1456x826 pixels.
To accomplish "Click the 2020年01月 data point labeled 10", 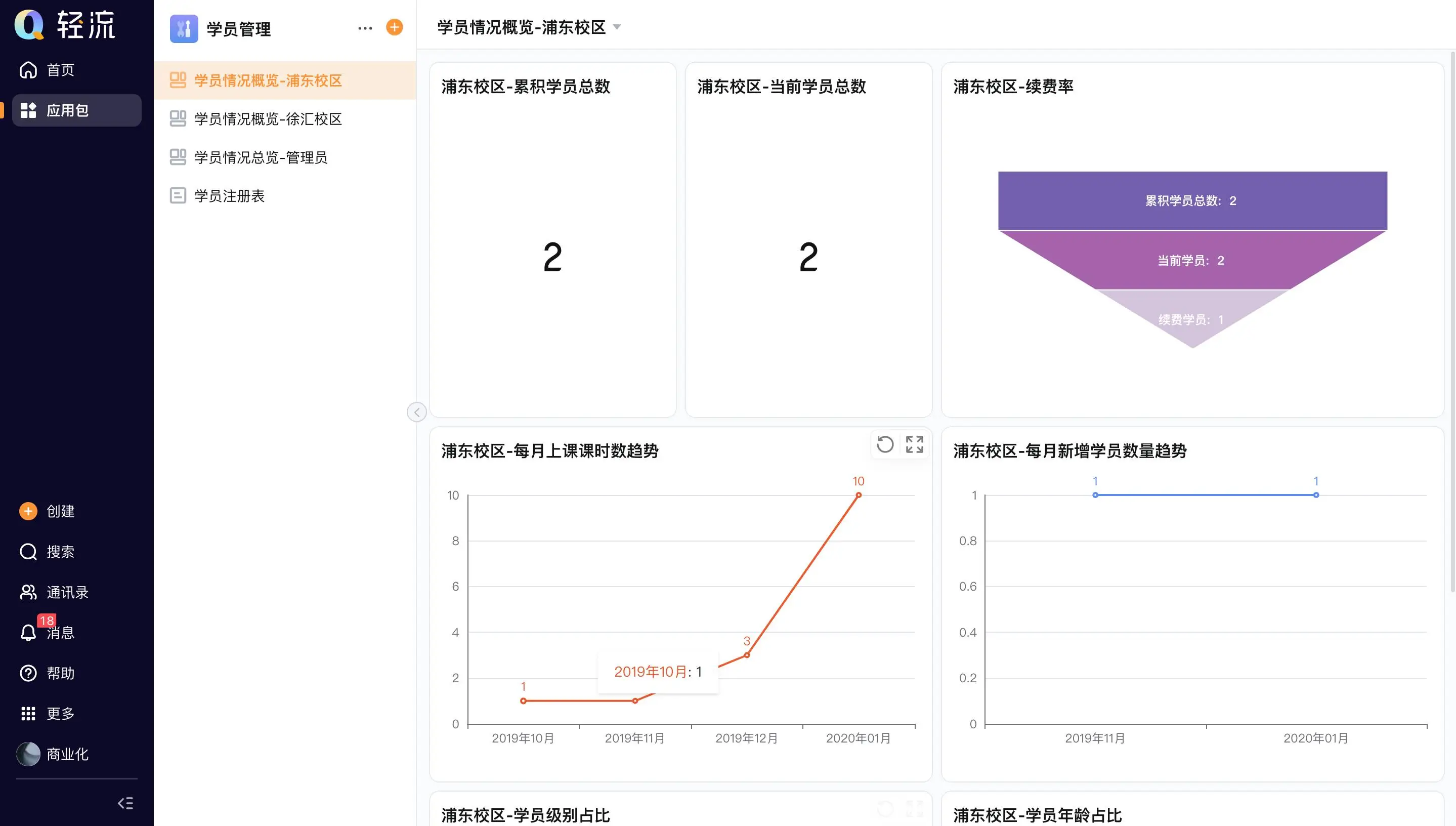I will tap(859, 495).
